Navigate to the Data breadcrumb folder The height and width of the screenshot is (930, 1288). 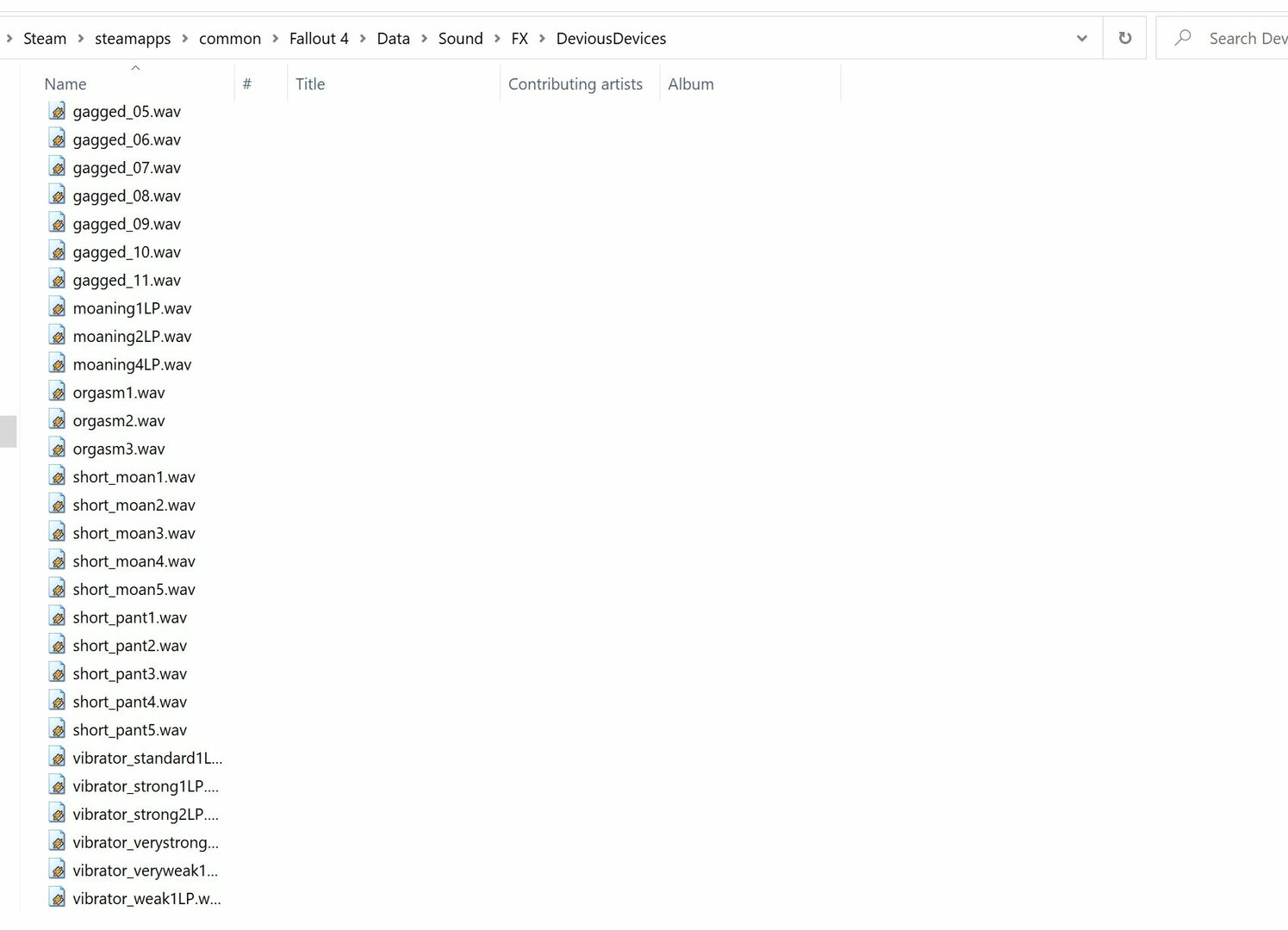click(x=394, y=39)
